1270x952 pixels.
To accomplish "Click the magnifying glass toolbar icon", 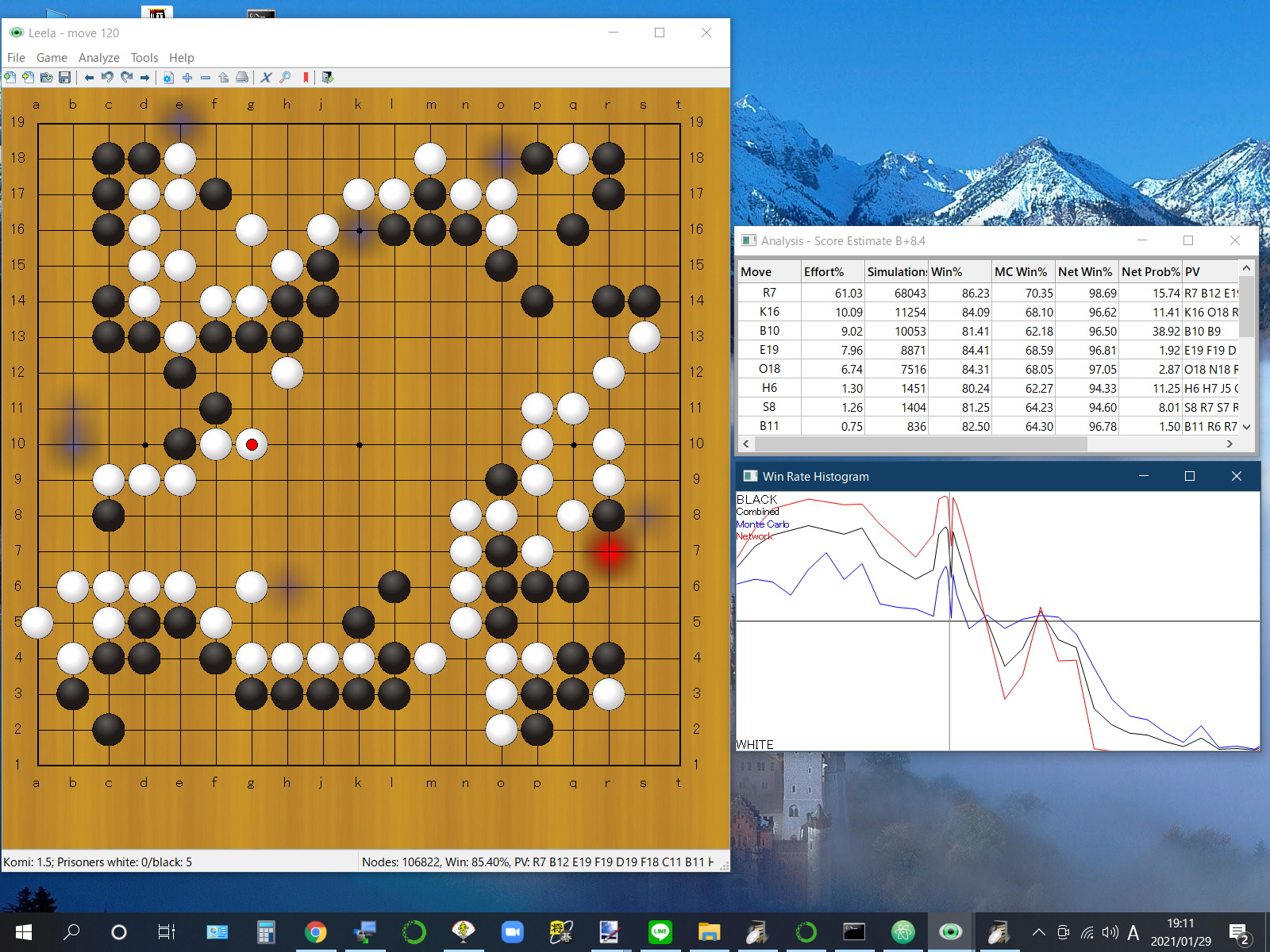I will coord(285,78).
